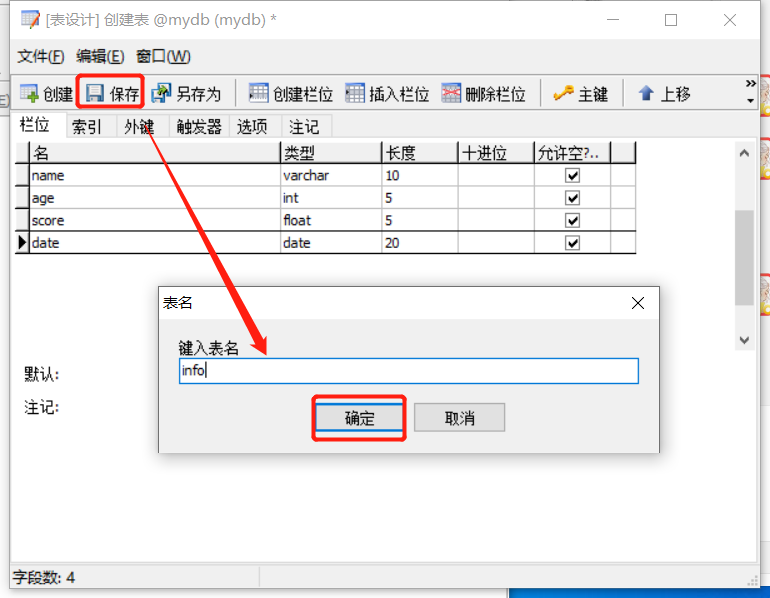Toggle allow-null checkbox for age row

[572, 198]
